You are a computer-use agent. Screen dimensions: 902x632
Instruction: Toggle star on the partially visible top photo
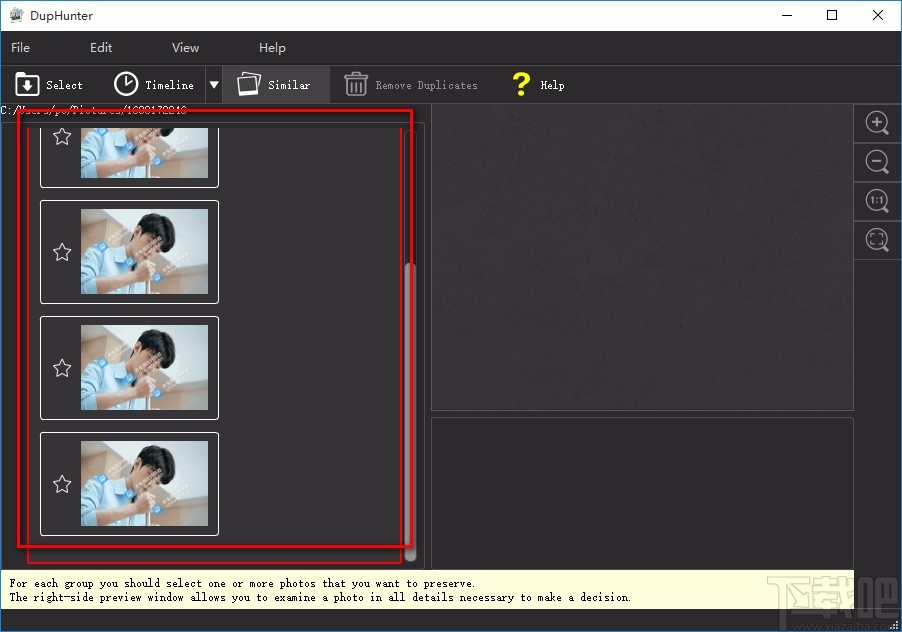point(62,137)
